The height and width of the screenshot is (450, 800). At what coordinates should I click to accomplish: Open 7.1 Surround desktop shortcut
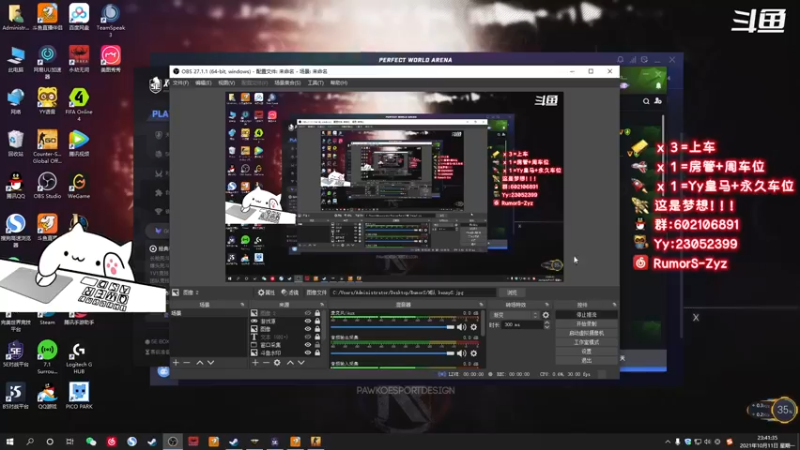[x=47, y=357]
